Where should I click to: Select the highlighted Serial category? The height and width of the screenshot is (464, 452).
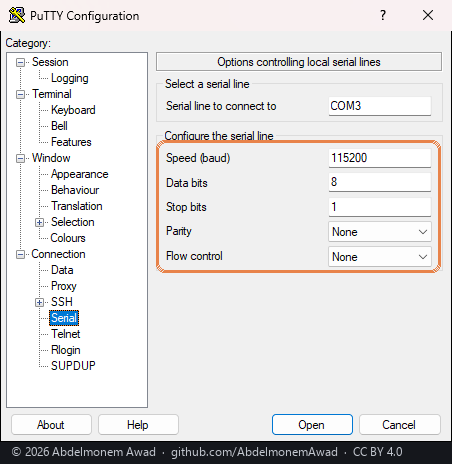pos(64,318)
